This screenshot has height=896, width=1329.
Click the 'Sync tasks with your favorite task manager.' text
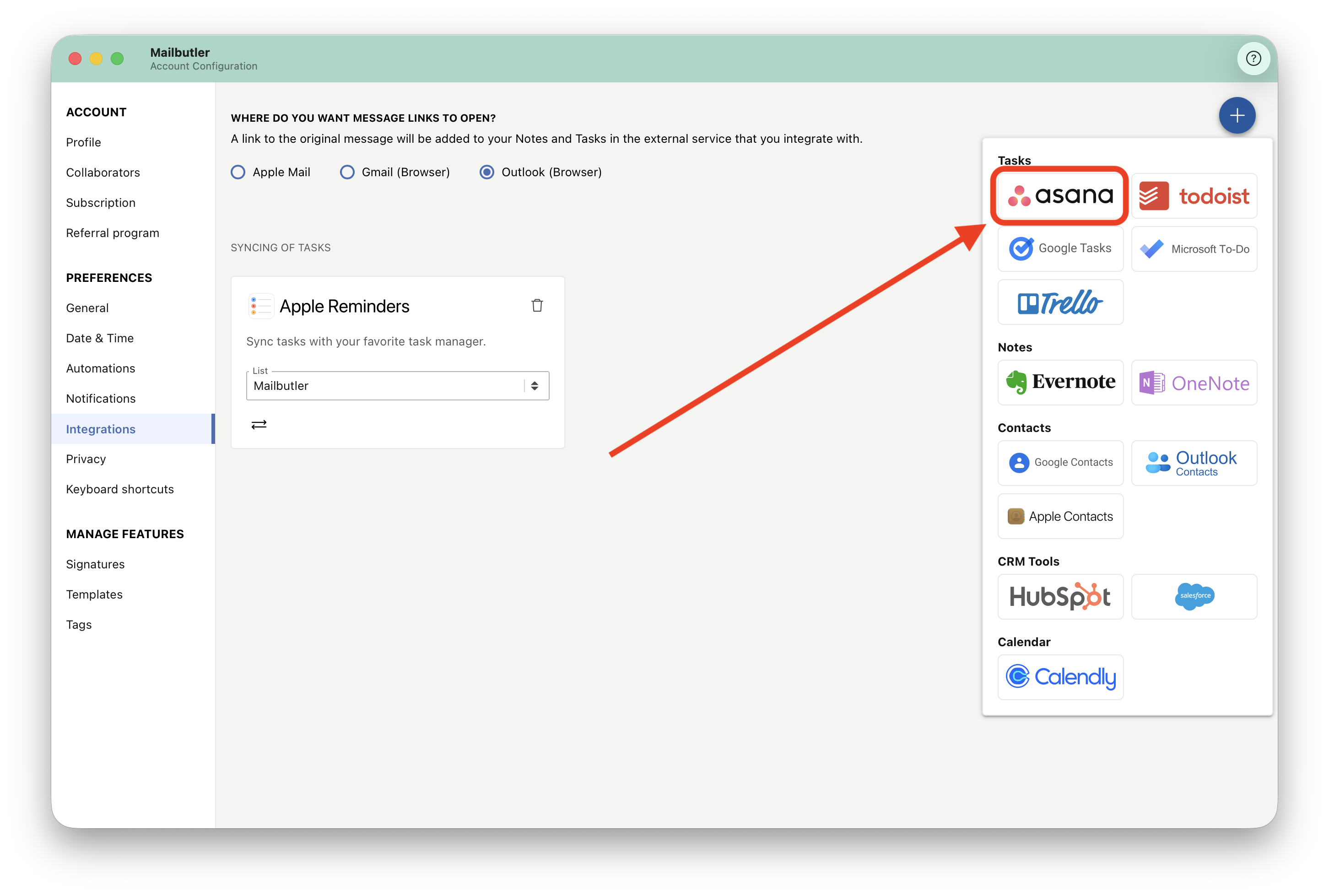click(366, 341)
